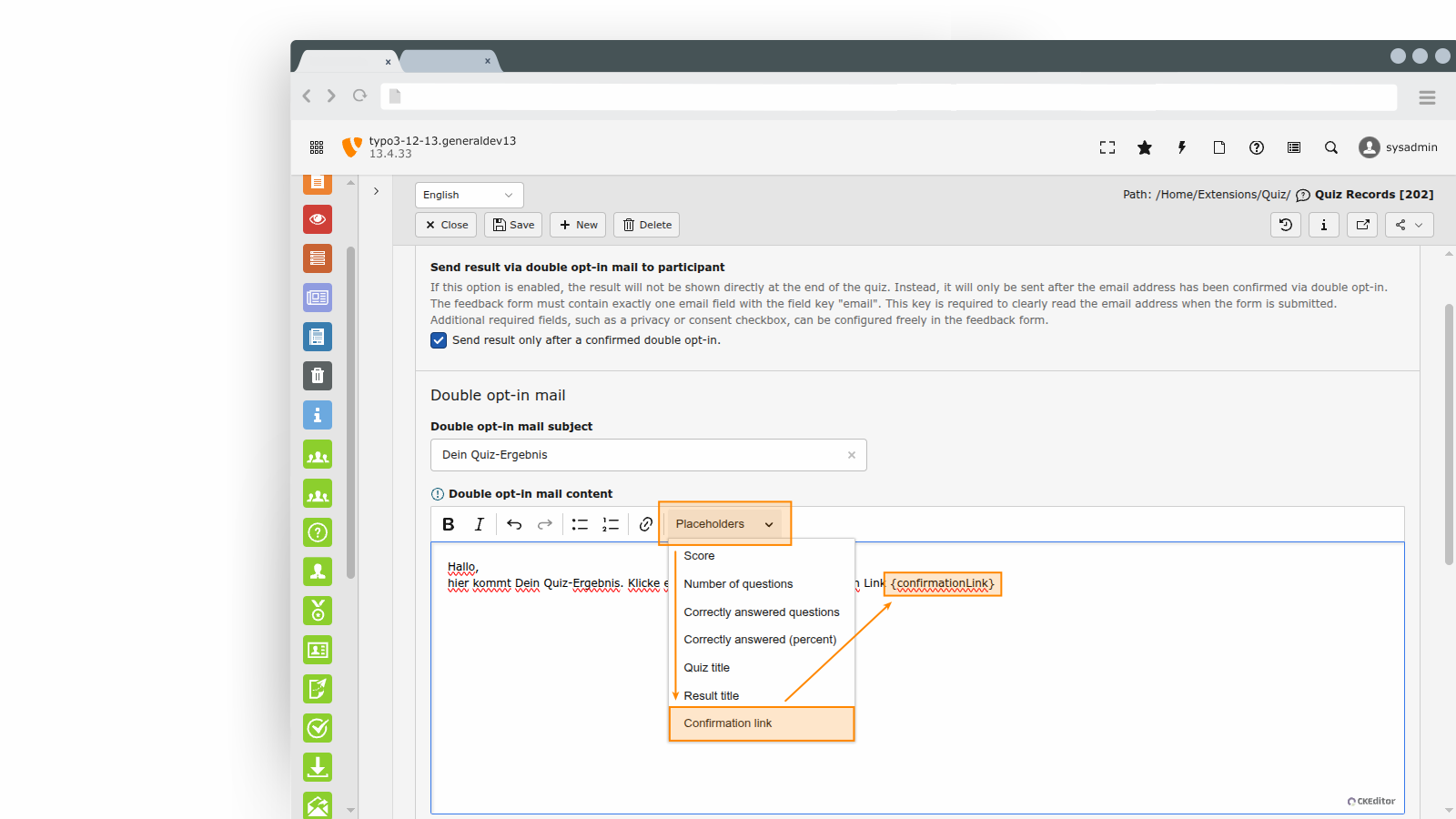
Task: Close the first browser tab
Action: pos(388,62)
